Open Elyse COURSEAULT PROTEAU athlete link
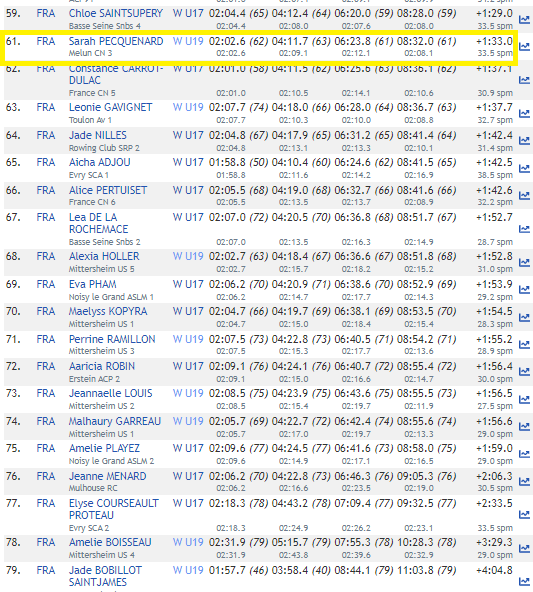This screenshot has height=592, width=533. tap(114, 509)
